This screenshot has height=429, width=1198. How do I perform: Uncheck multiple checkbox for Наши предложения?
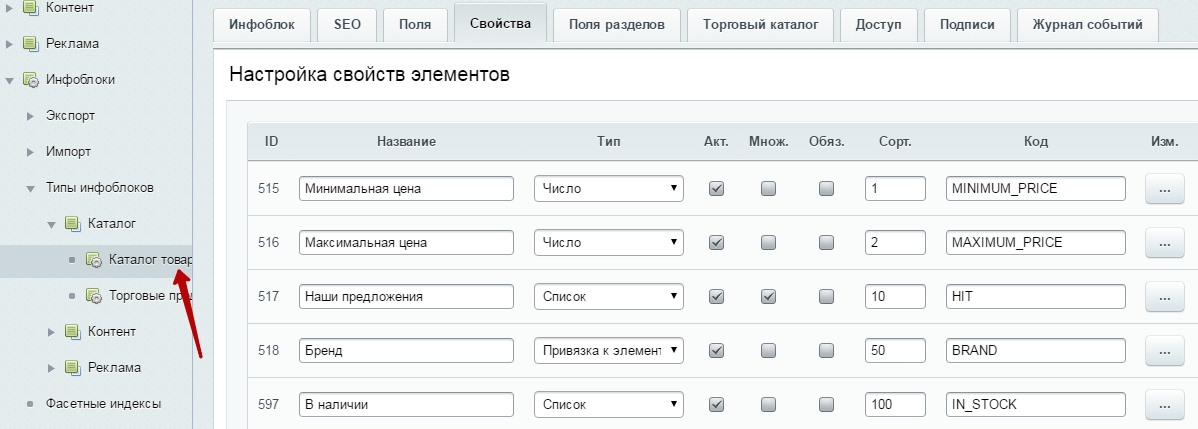coord(769,296)
